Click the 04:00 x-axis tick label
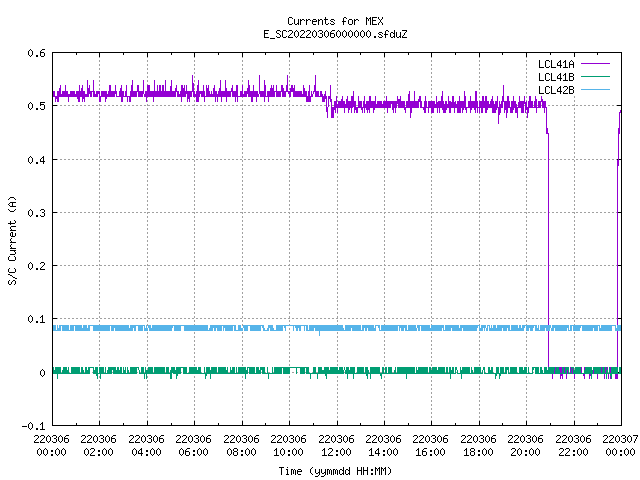 [x=146, y=452]
